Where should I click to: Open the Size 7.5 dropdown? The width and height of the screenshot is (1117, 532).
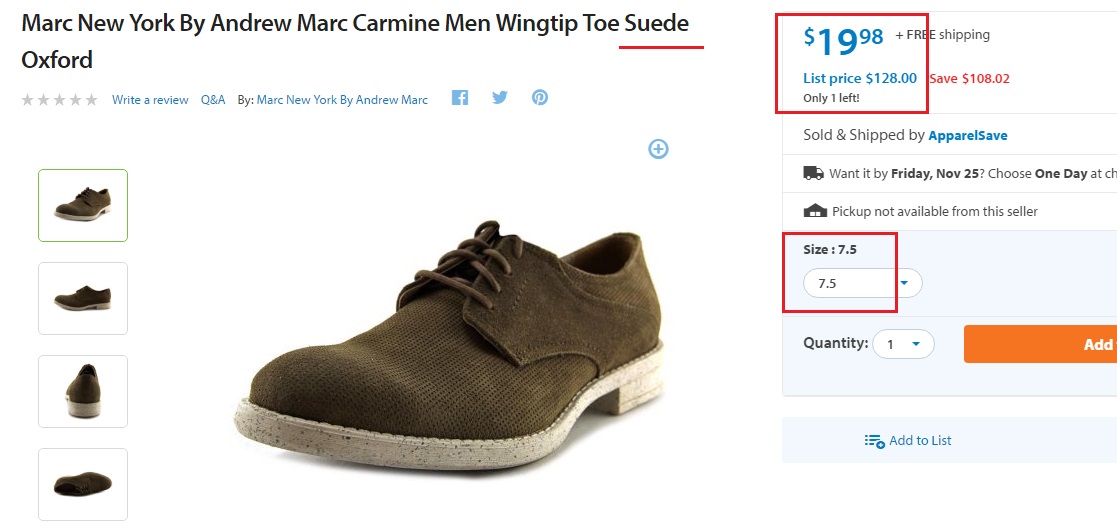point(862,283)
